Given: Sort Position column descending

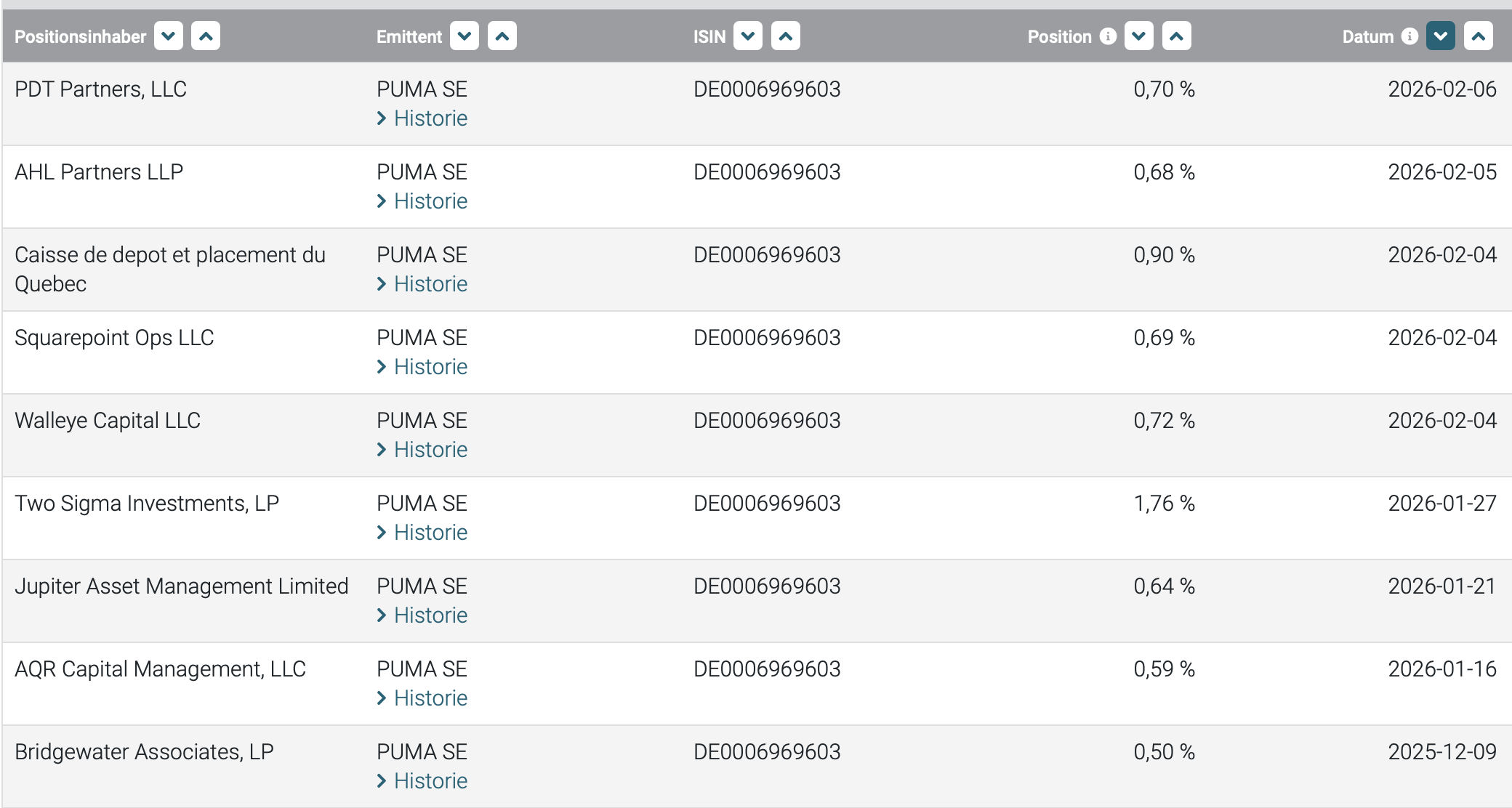Looking at the screenshot, I should (1138, 36).
